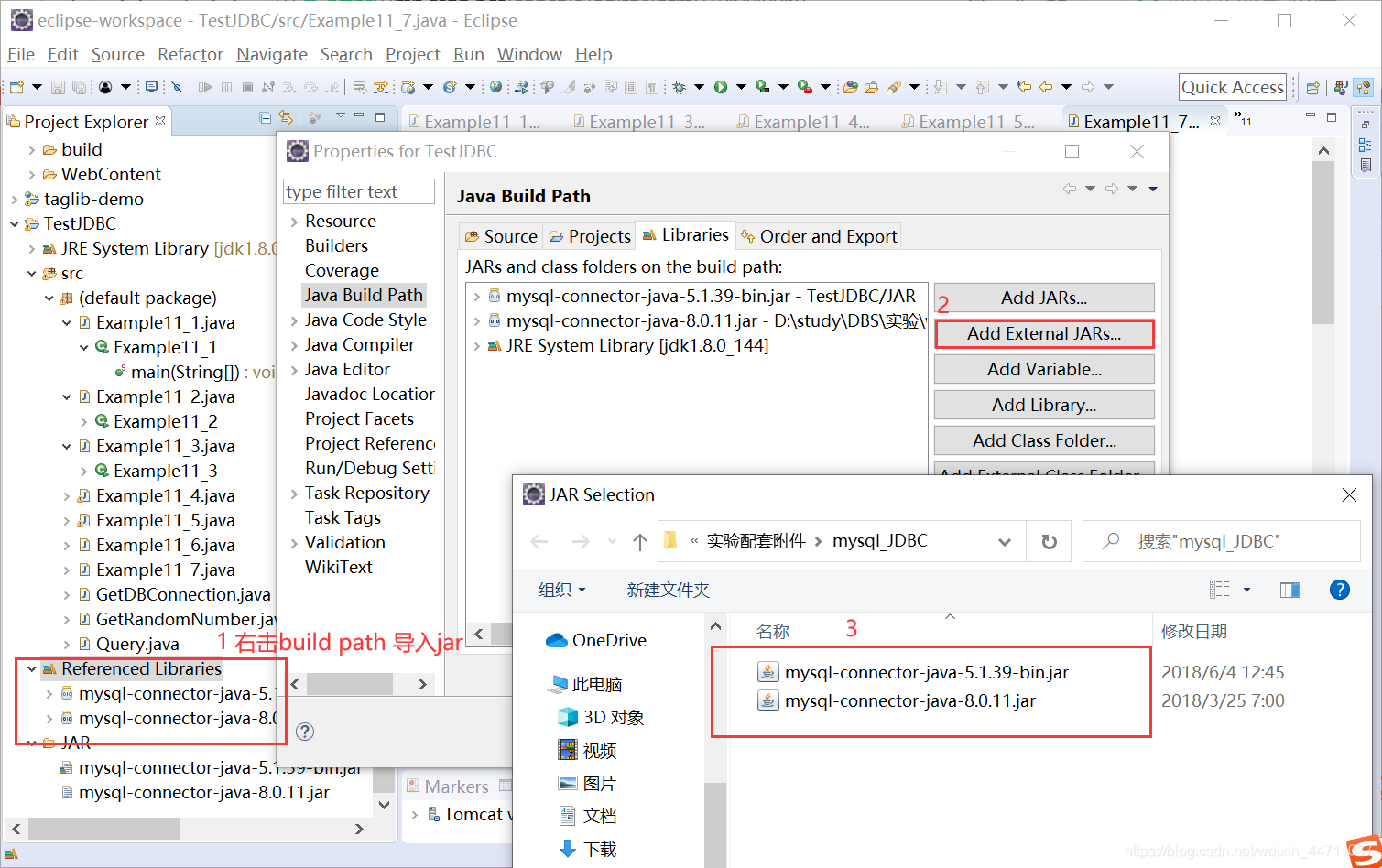Click the Skip All Breakpoints icon

(x=177, y=87)
